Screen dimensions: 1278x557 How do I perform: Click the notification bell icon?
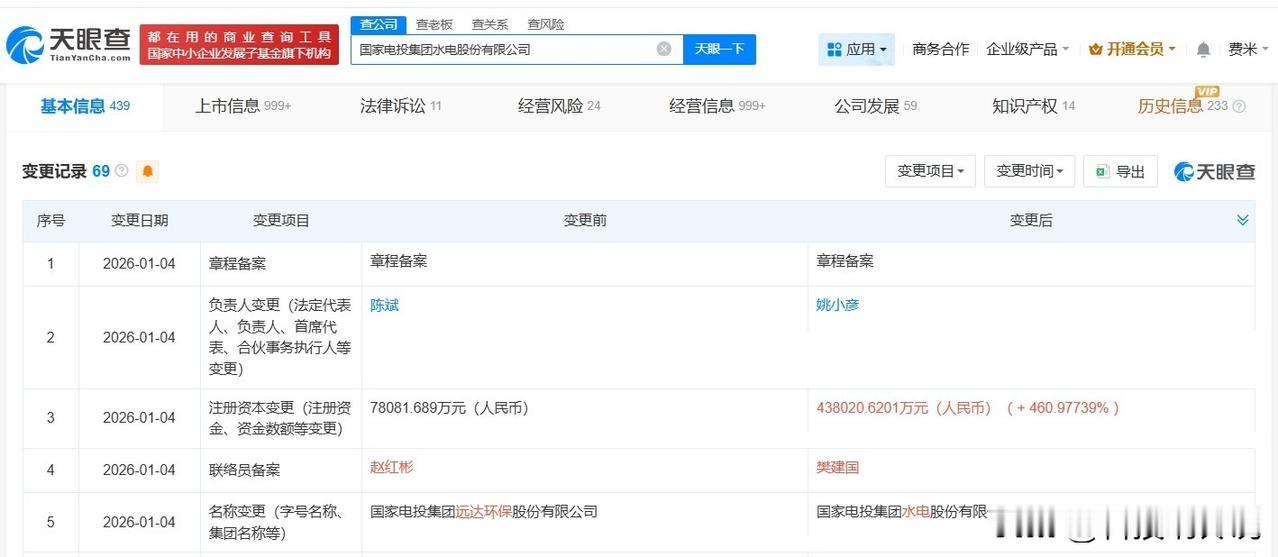[x=1204, y=49]
